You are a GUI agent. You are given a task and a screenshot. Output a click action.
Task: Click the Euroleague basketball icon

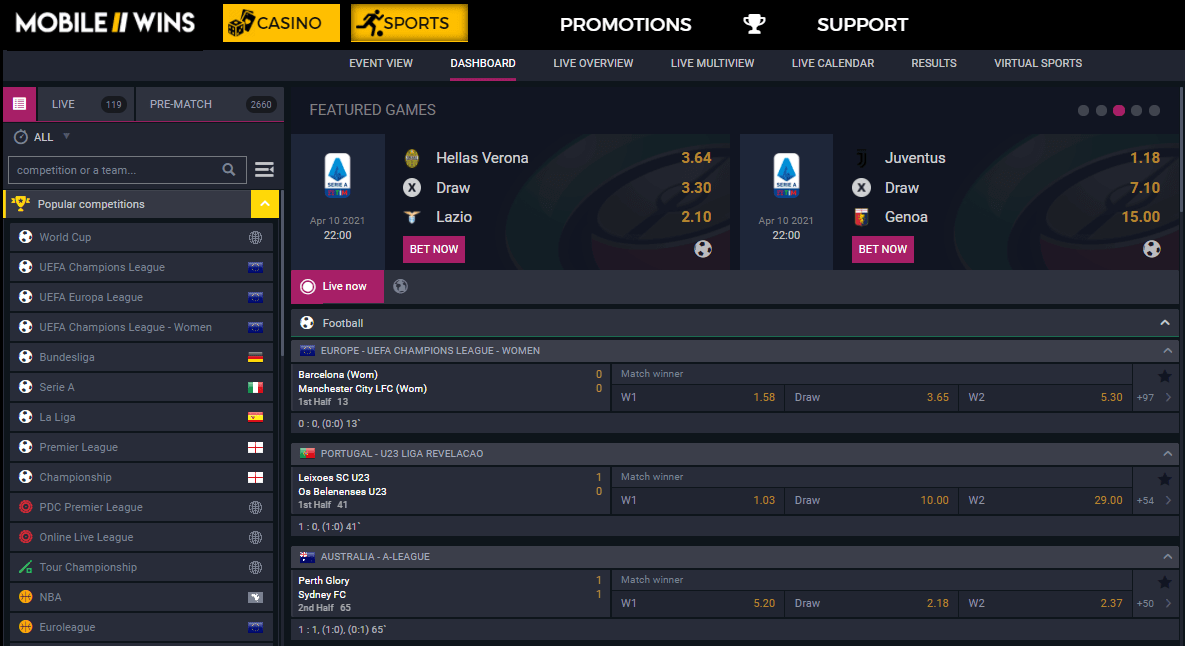(26, 627)
